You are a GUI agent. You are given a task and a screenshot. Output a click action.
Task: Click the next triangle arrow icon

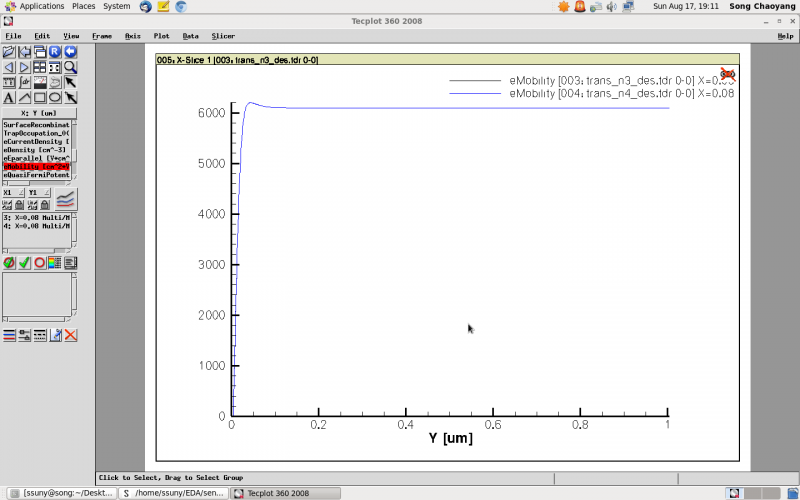(24, 67)
